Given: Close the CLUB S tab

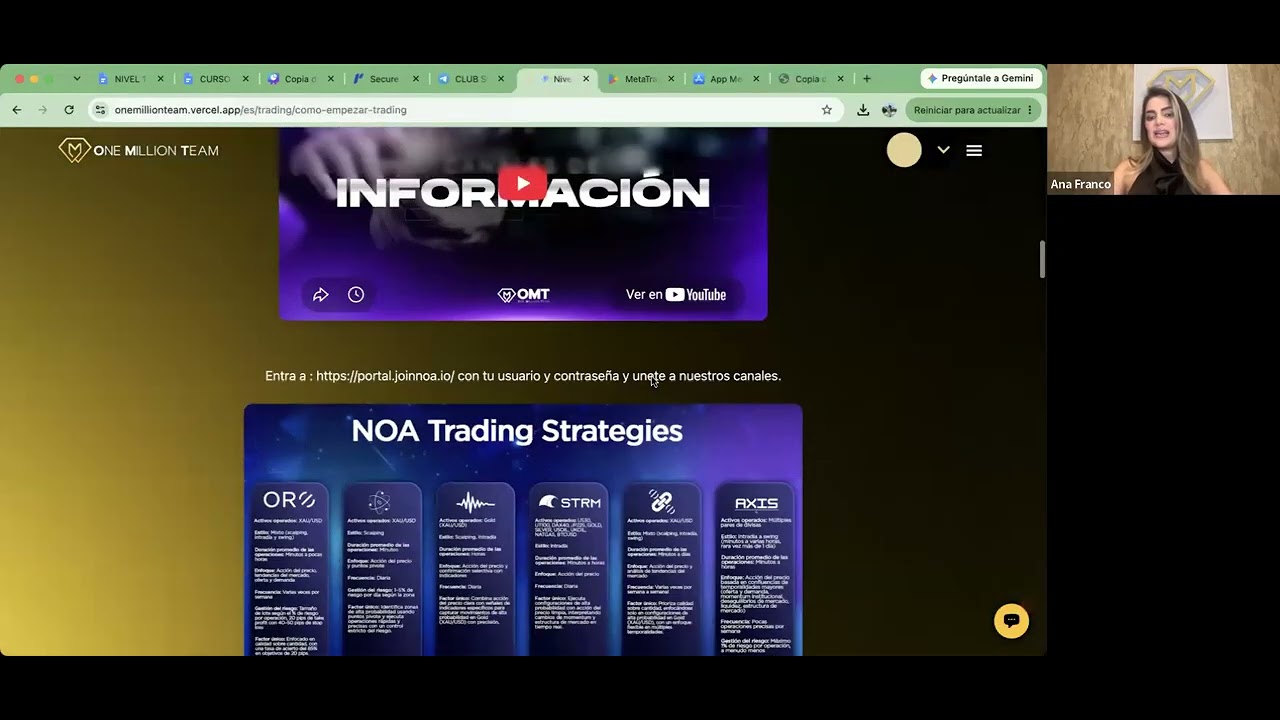Looking at the screenshot, I should click(501, 79).
